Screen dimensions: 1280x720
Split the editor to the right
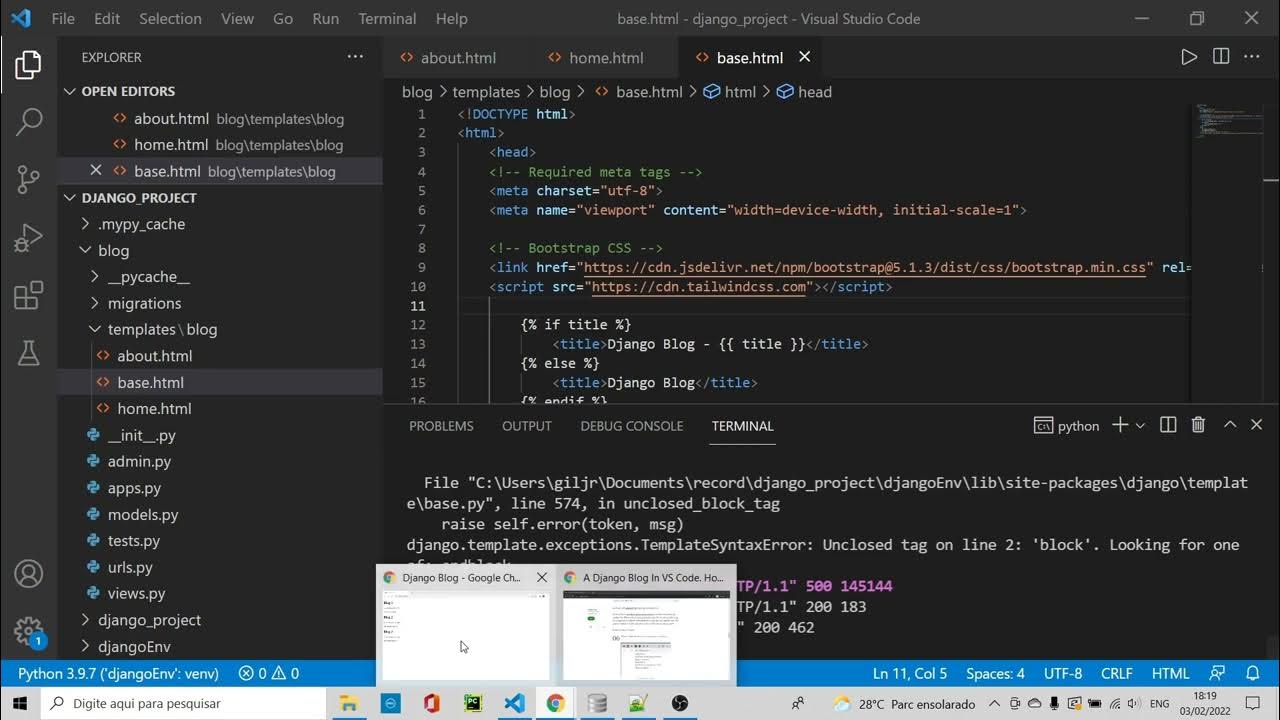coord(1221,57)
